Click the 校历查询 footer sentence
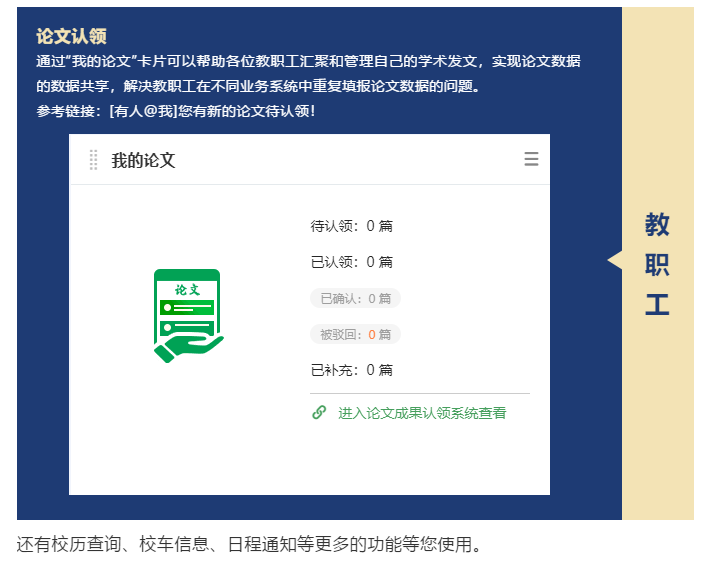This screenshot has width=711, height=569. tap(250, 545)
